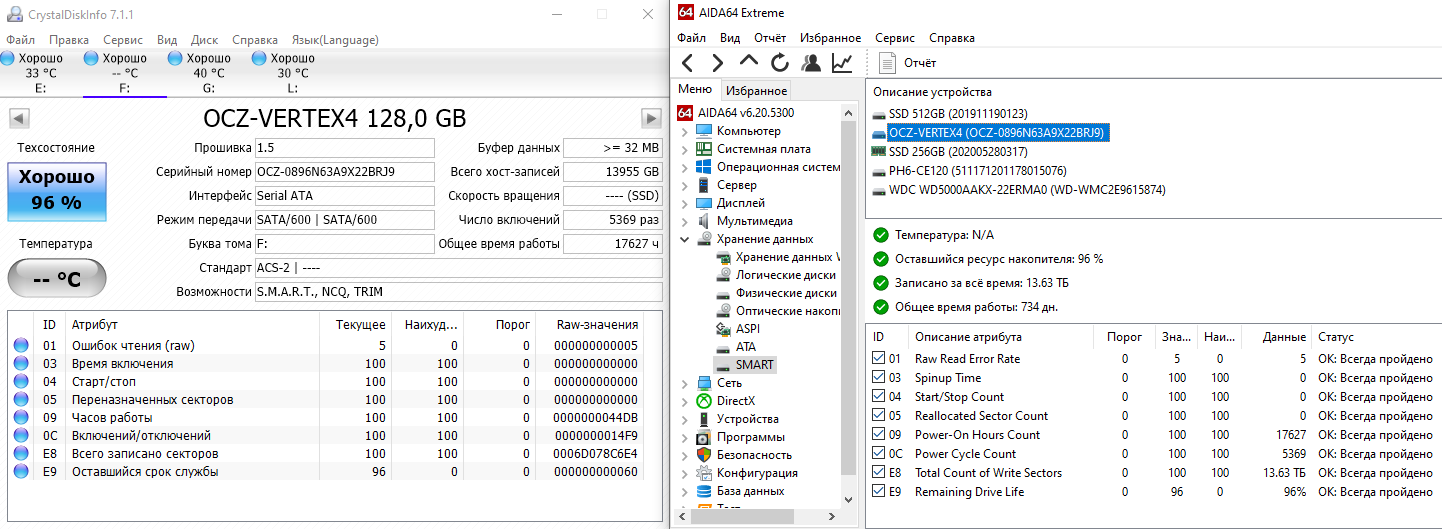Select PH6-CE120 device in AIDA64 list

point(968,171)
